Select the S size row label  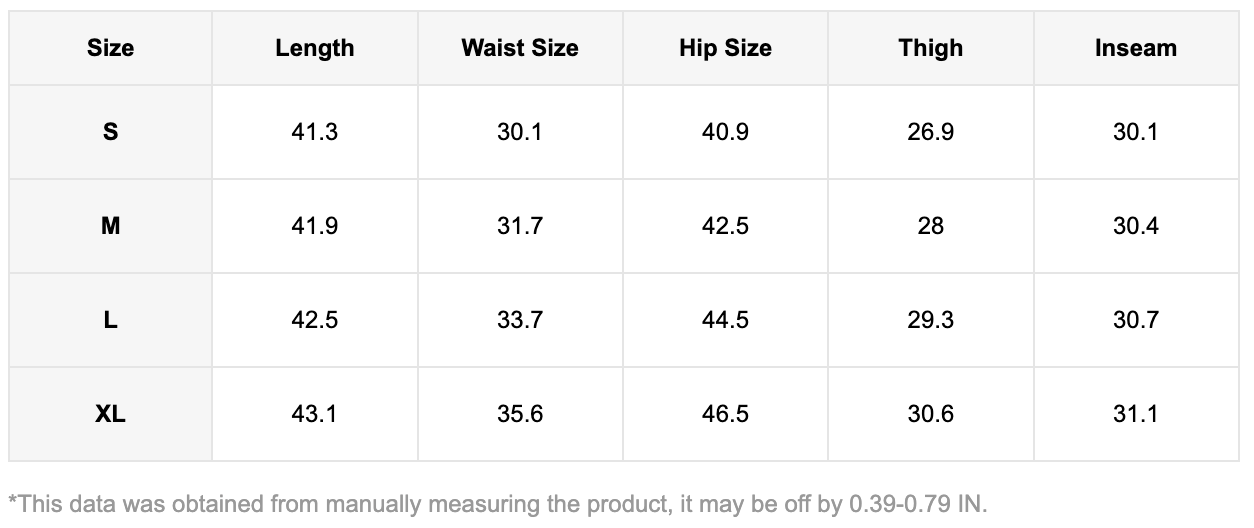tap(110, 132)
